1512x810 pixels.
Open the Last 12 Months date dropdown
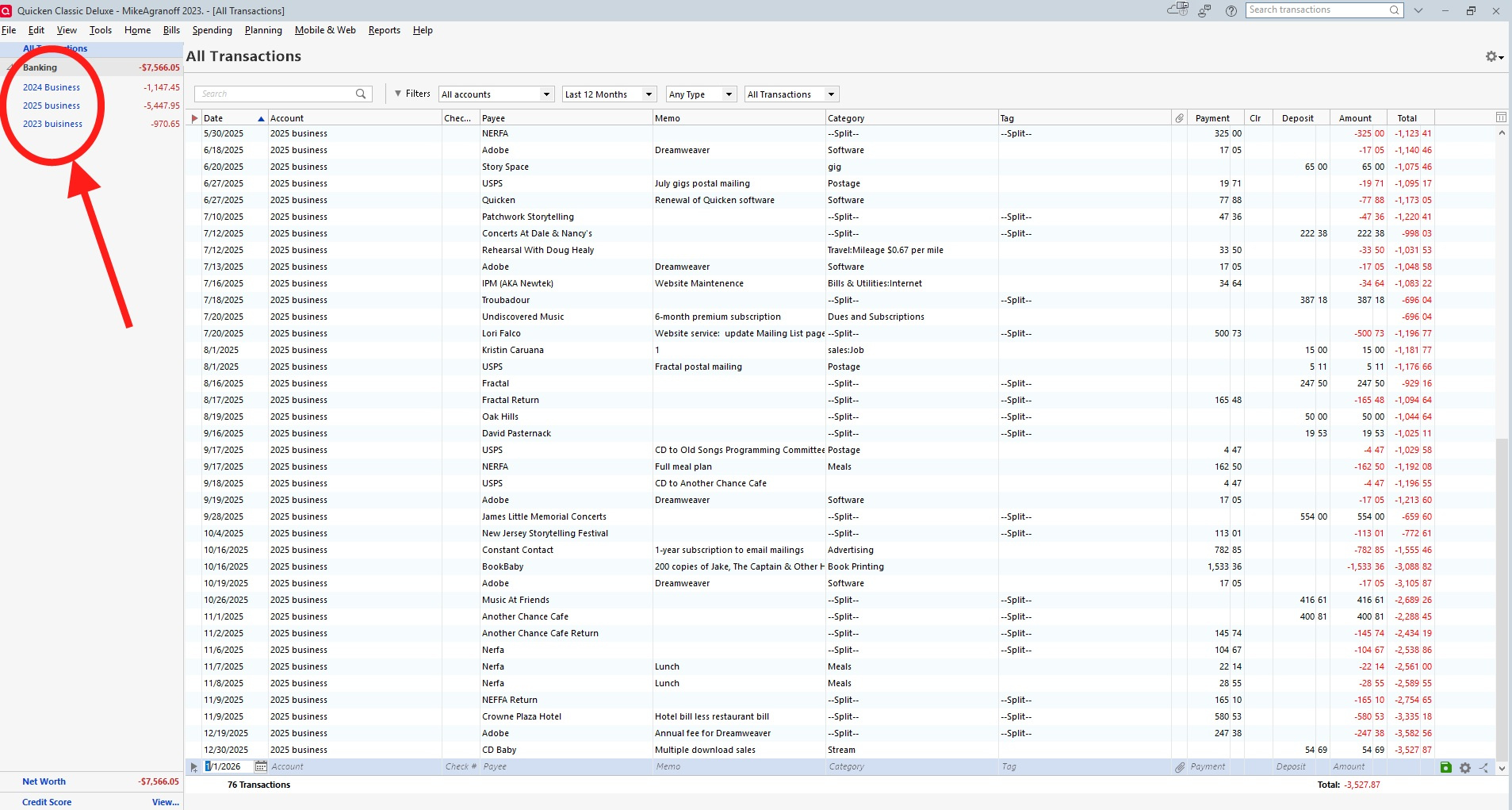[610, 94]
